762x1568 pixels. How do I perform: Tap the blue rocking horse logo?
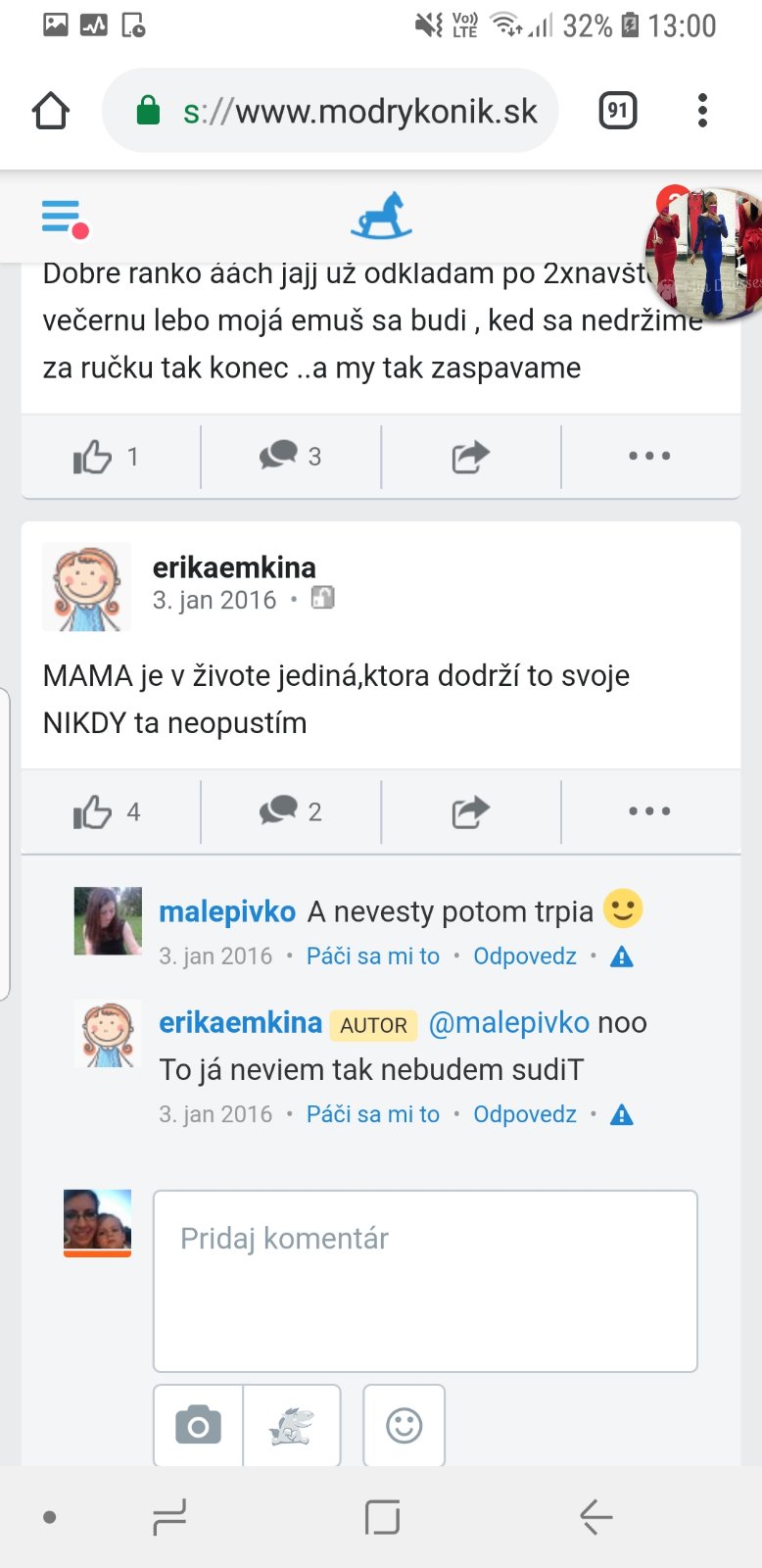[x=381, y=217]
